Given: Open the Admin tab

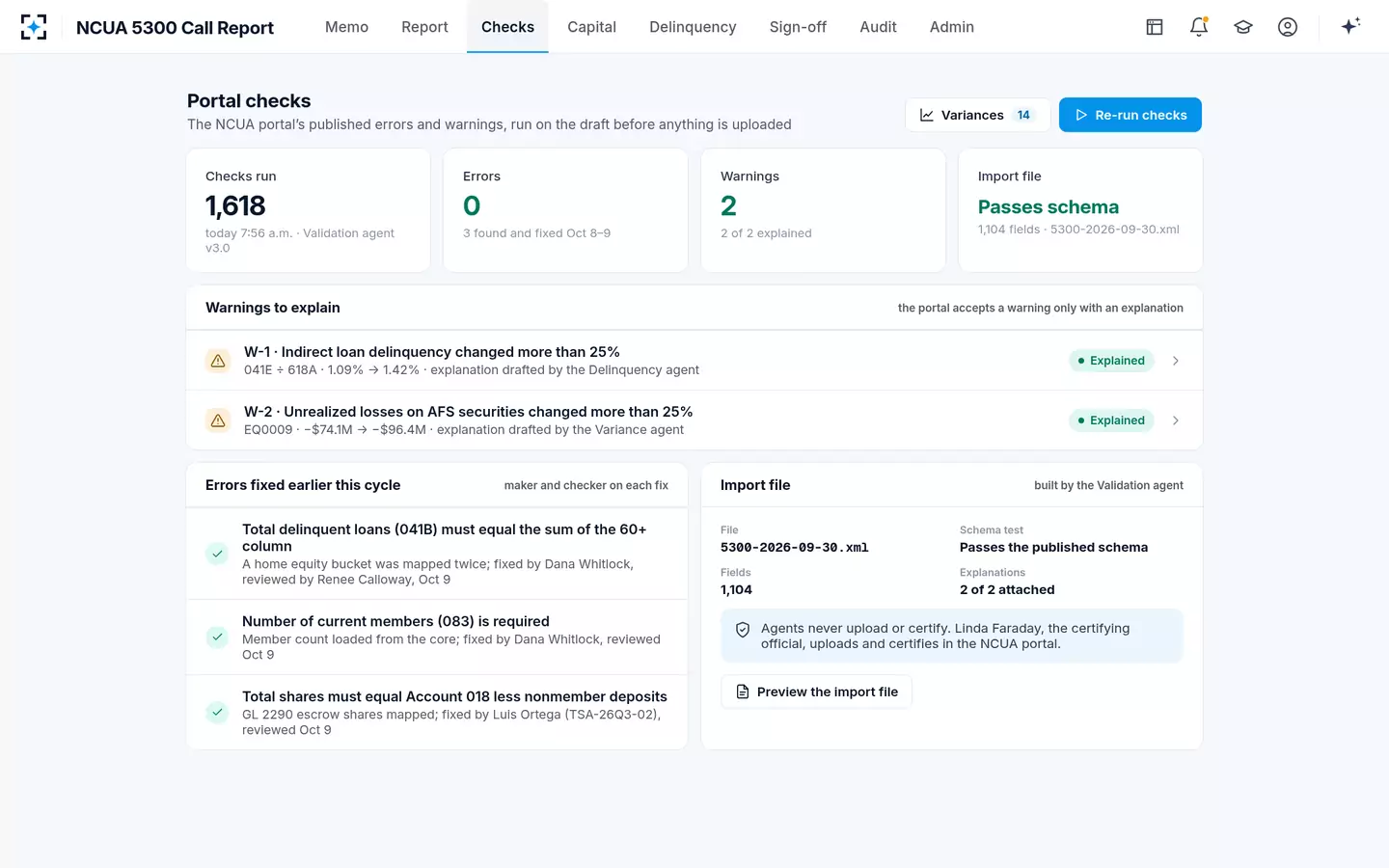Looking at the screenshot, I should (952, 27).
